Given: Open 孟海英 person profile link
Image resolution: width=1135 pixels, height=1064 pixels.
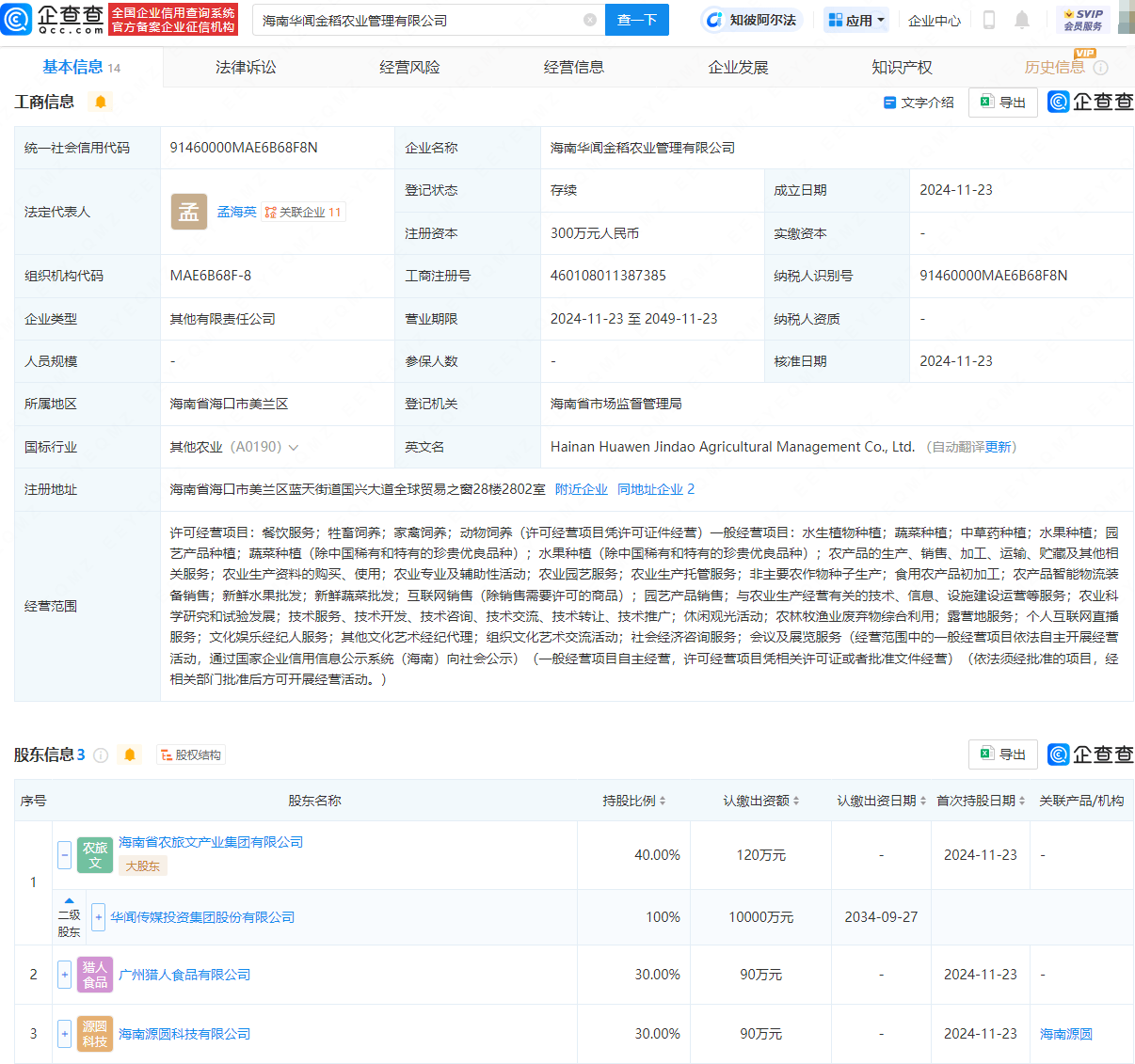Looking at the screenshot, I should tap(236, 212).
